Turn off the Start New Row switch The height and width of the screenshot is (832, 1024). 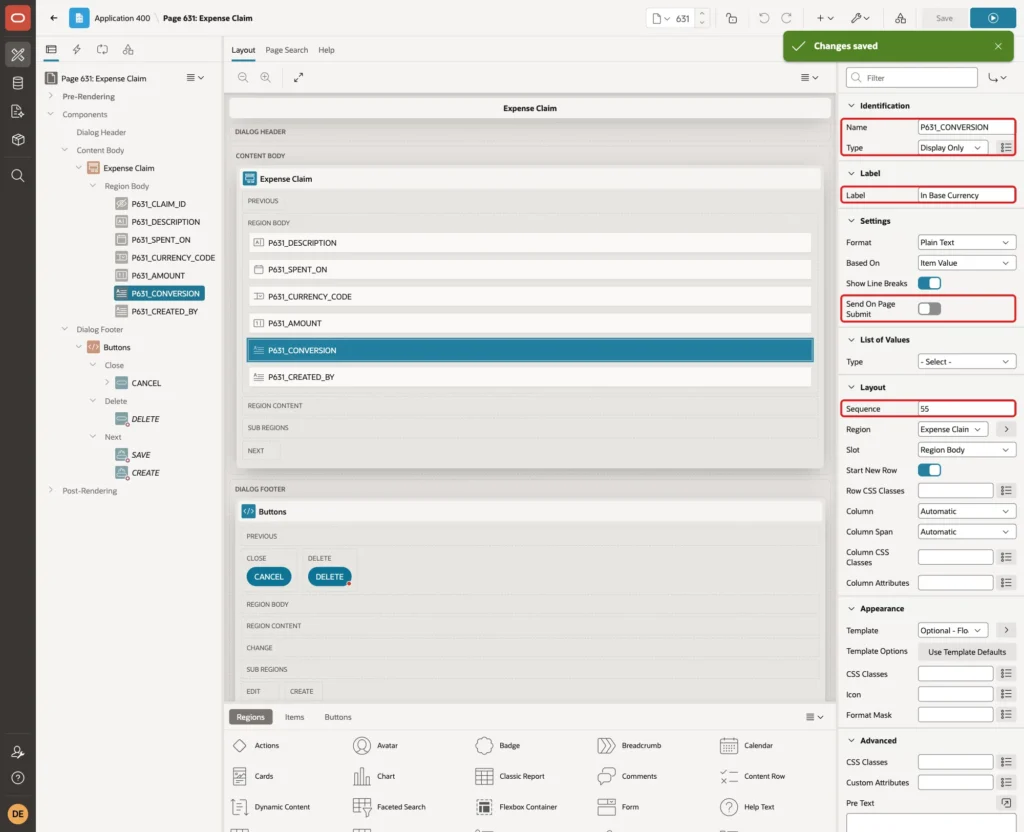coord(929,470)
